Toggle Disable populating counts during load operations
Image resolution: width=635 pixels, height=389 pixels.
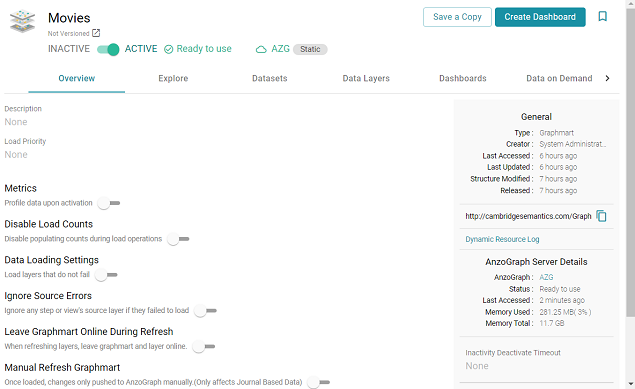point(178,239)
